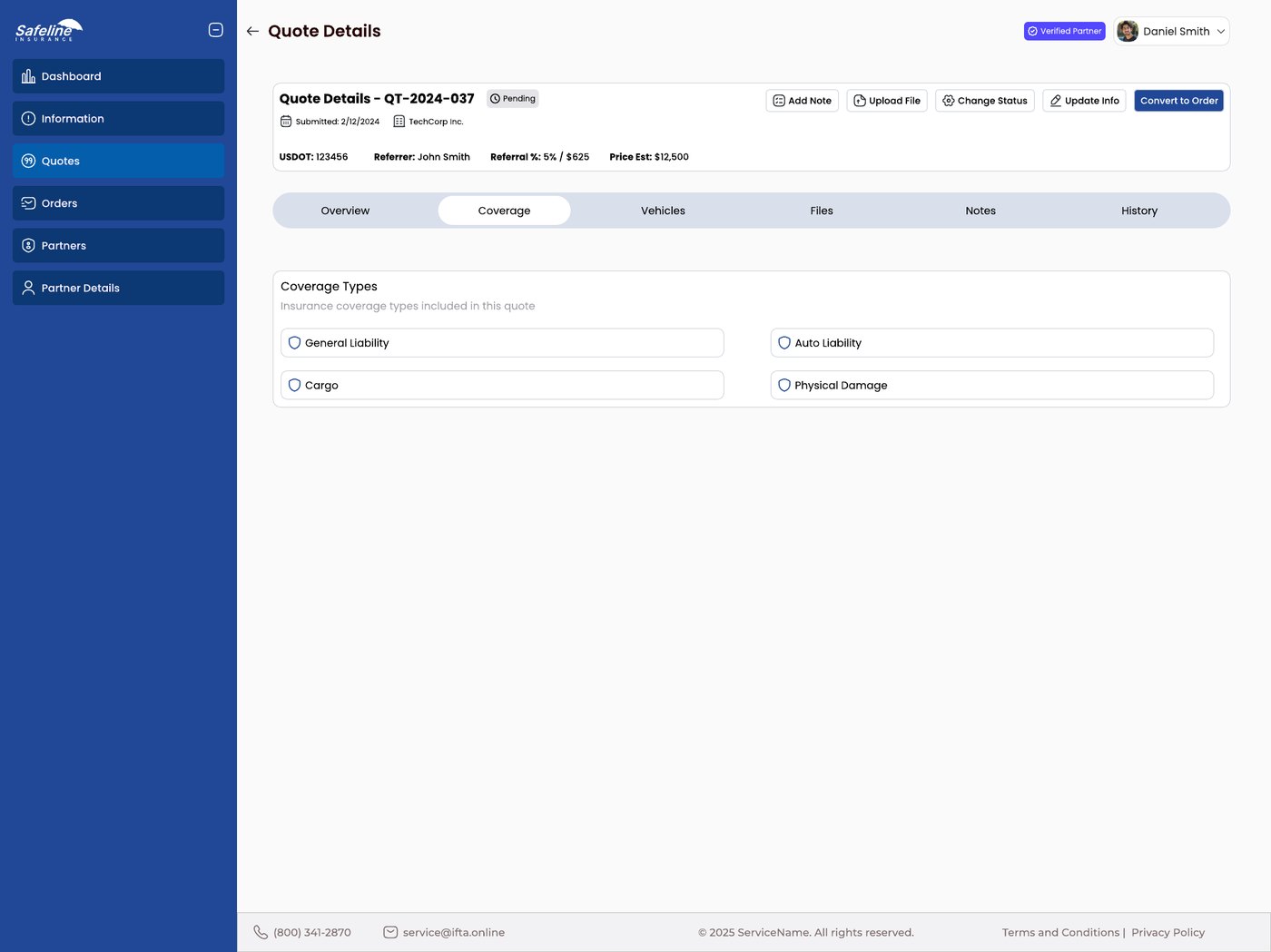Click the calendar icon next to Submitted date

(286, 122)
